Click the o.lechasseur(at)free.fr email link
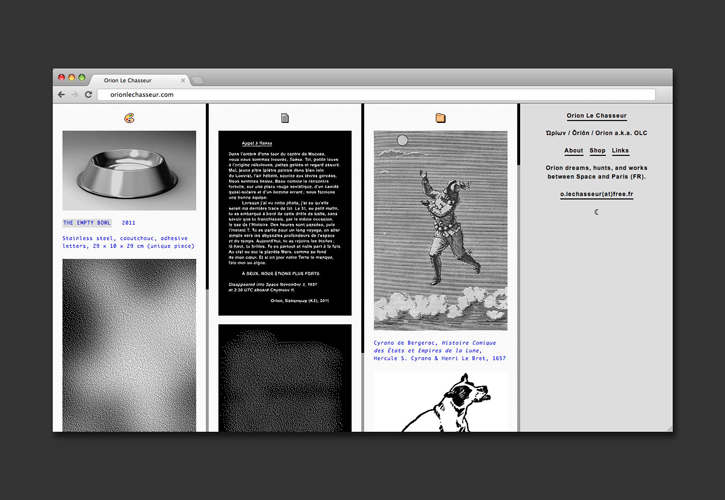The height and width of the screenshot is (500, 725). [x=596, y=194]
